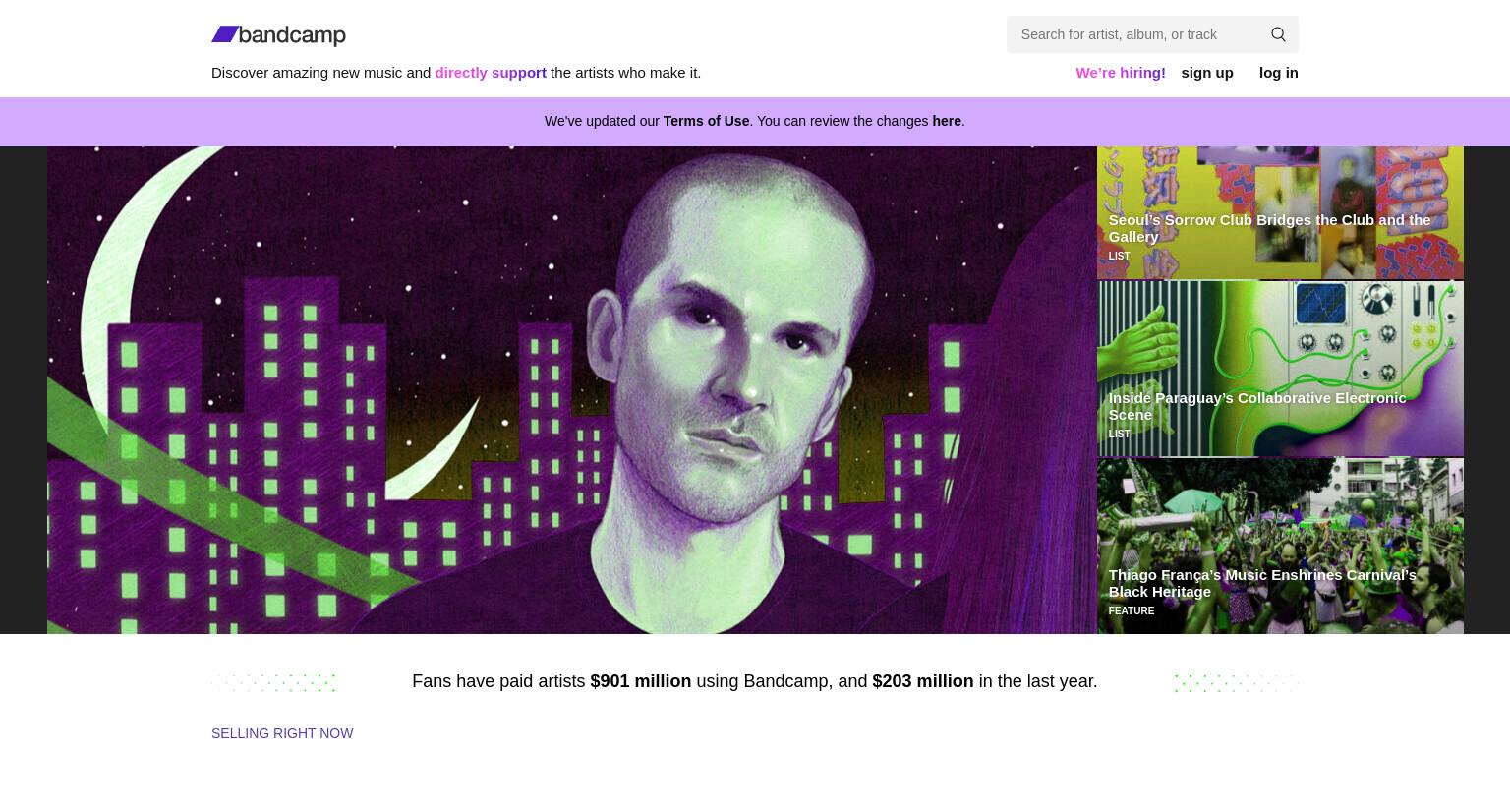Click sign up
The width and height of the screenshot is (1510, 812).
1206,73
